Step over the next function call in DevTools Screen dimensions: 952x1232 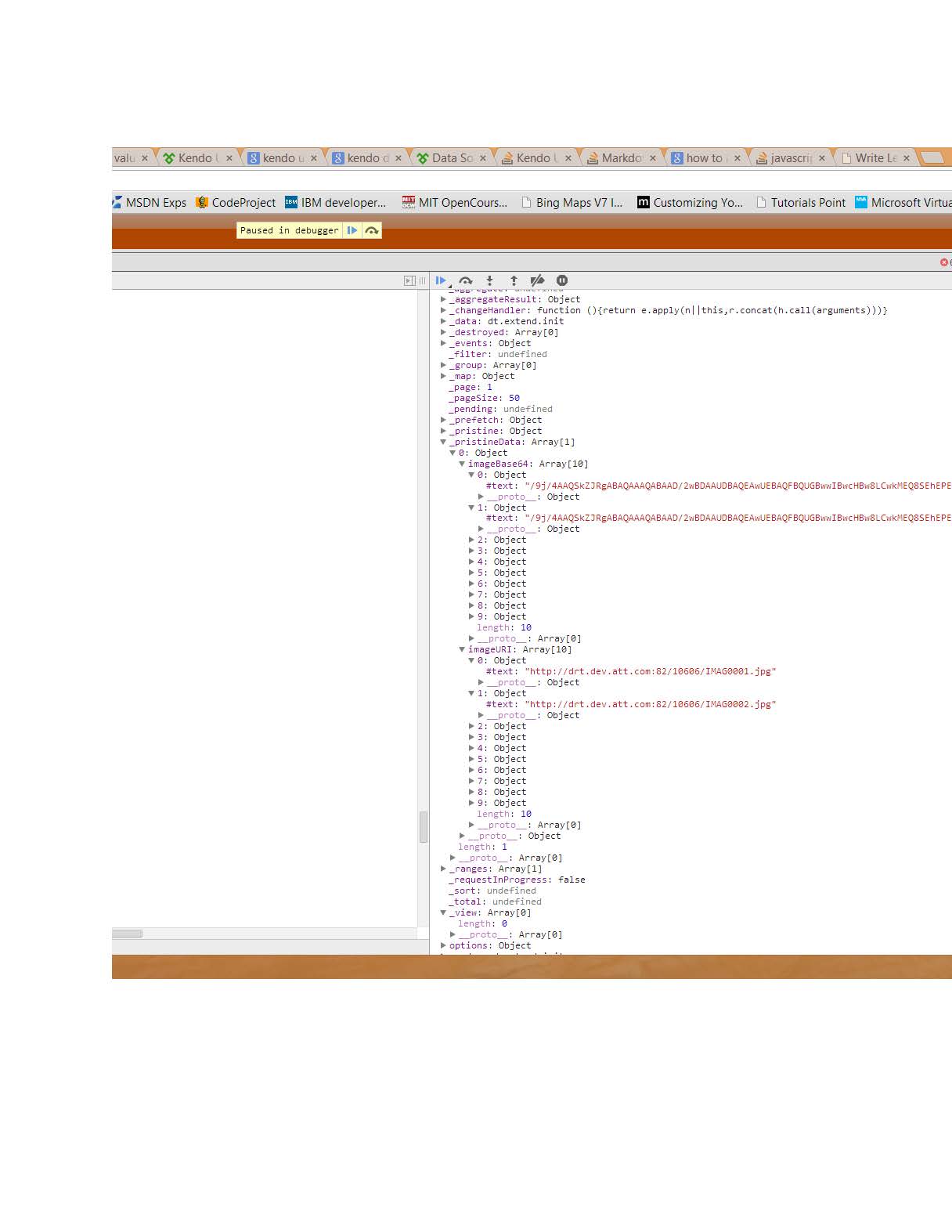[466, 280]
